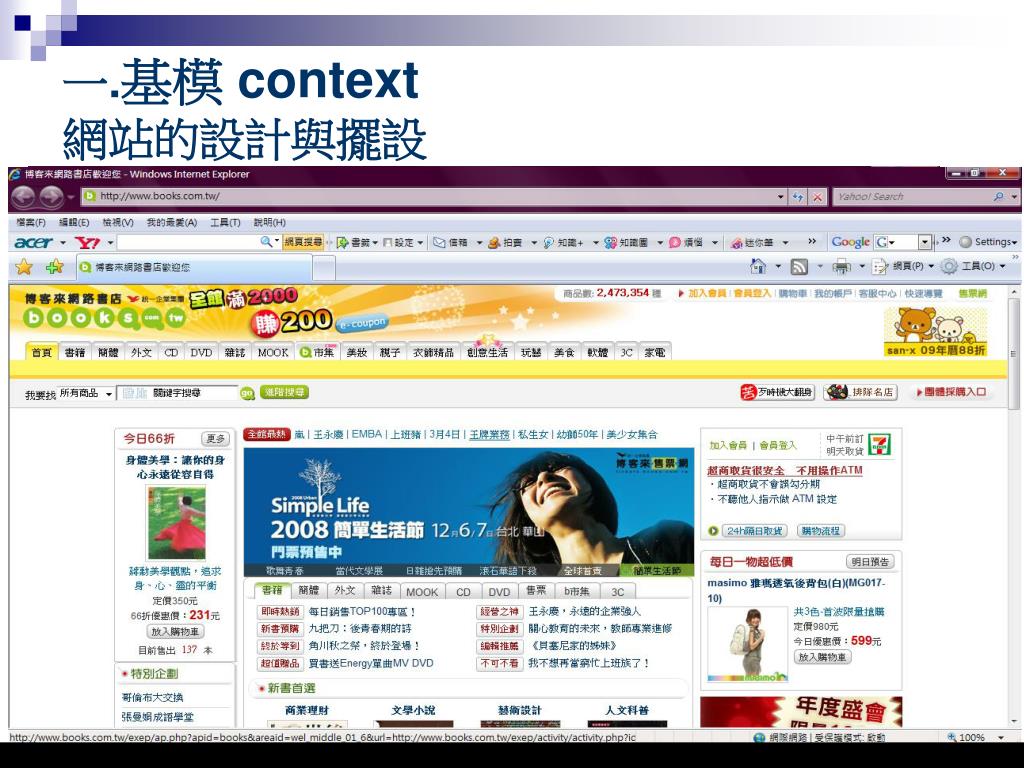
Task: Click 放入購物車 under the 231元 book
Action: [x=176, y=632]
